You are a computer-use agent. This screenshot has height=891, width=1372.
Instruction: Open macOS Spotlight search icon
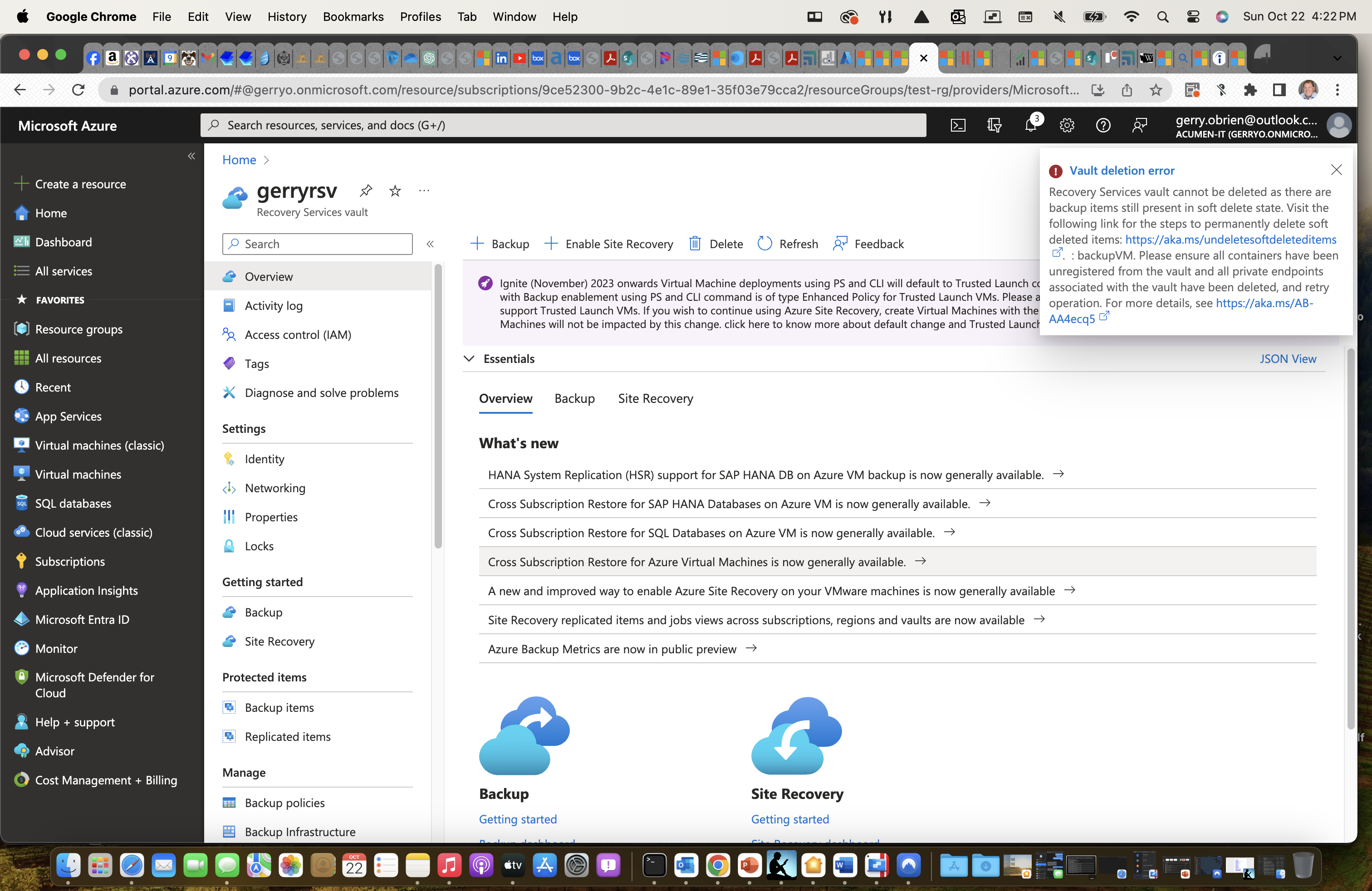pos(1162,17)
